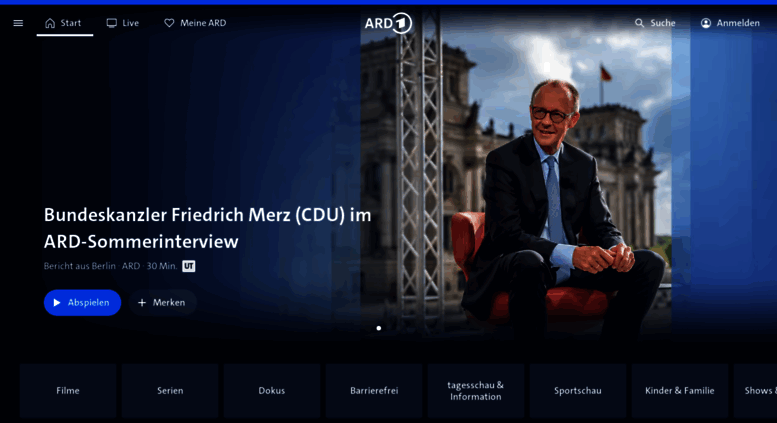Open the Barrierefrei category tile
Screen dimensions: 777x423
click(x=374, y=391)
